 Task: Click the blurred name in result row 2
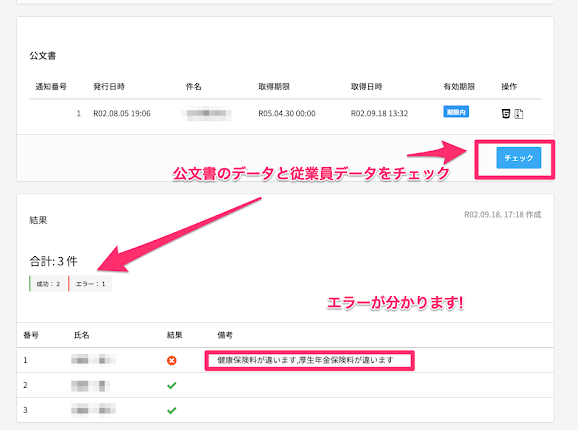[91, 385]
